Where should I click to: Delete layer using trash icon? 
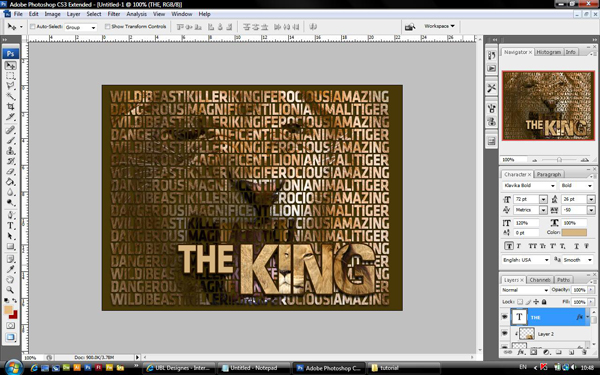pos(584,352)
